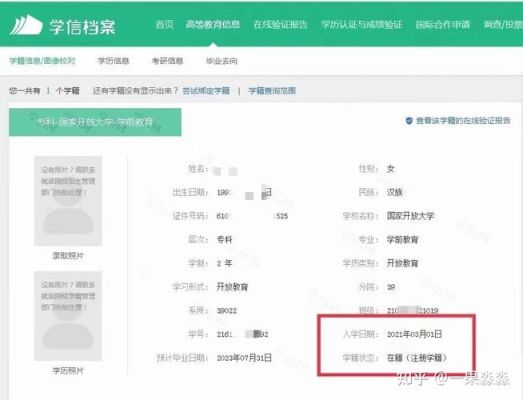Open the 考研信息 tab
The height and width of the screenshot is (400, 523).
coord(167,61)
